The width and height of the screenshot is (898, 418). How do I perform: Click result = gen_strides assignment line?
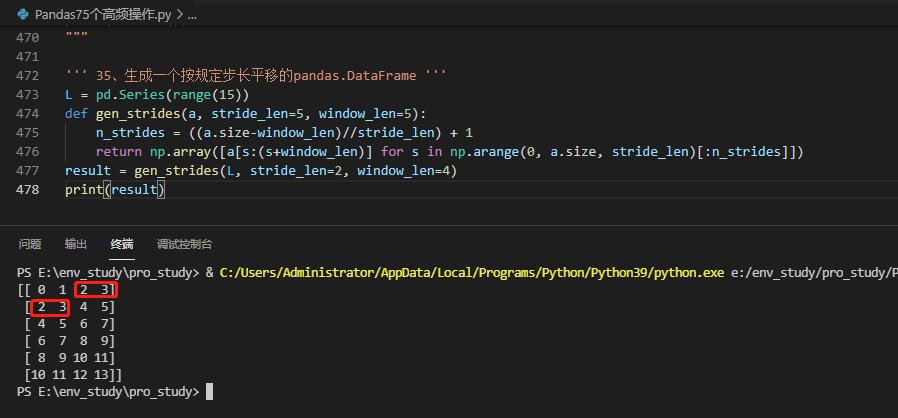pos(261,171)
